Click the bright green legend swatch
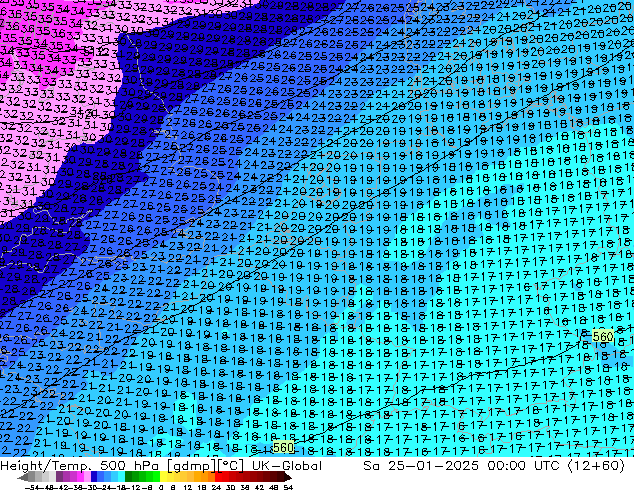The width and height of the screenshot is (634, 490). (x=156, y=476)
